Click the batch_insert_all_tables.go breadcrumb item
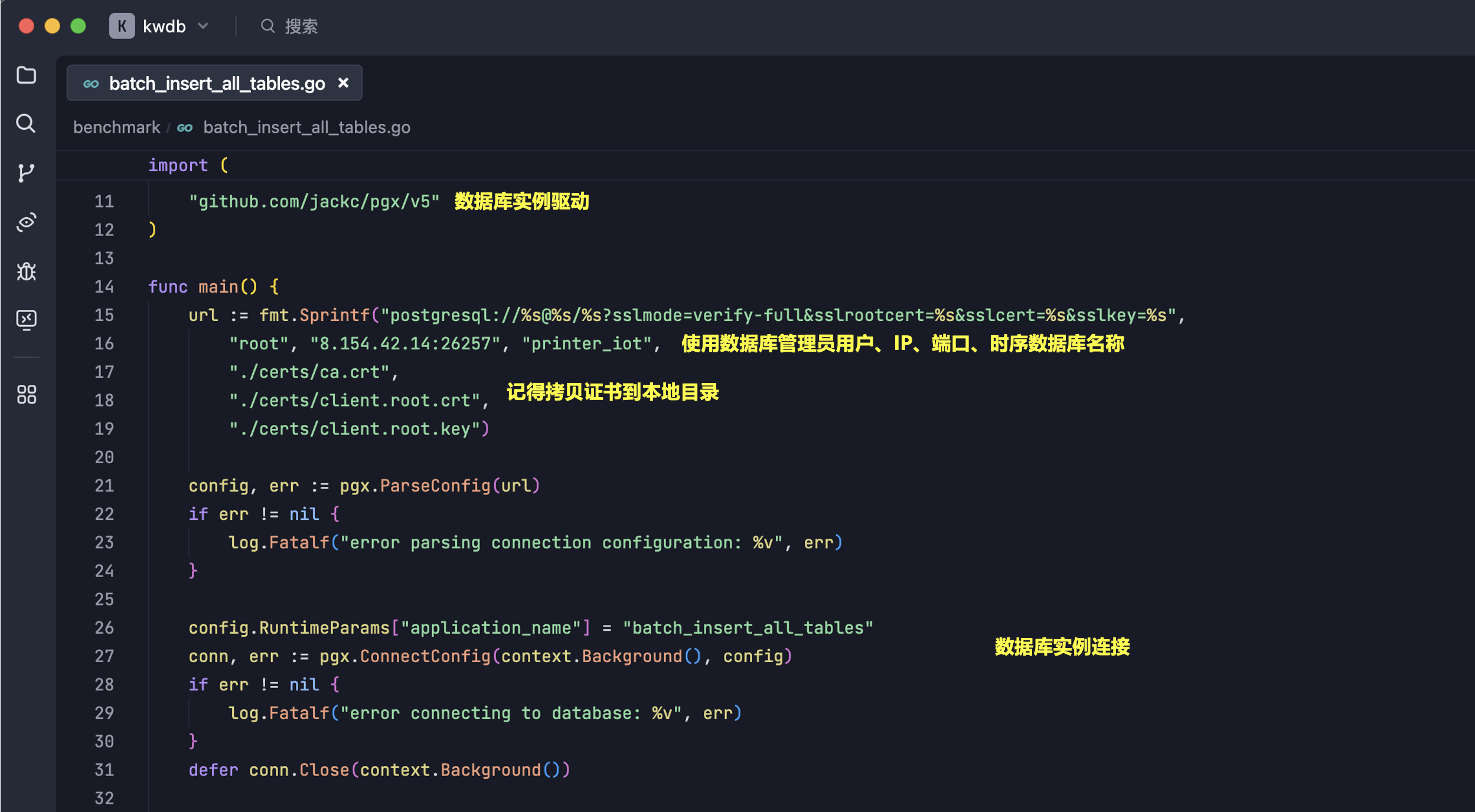The image size is (1475, 812). tap(306, 127)
